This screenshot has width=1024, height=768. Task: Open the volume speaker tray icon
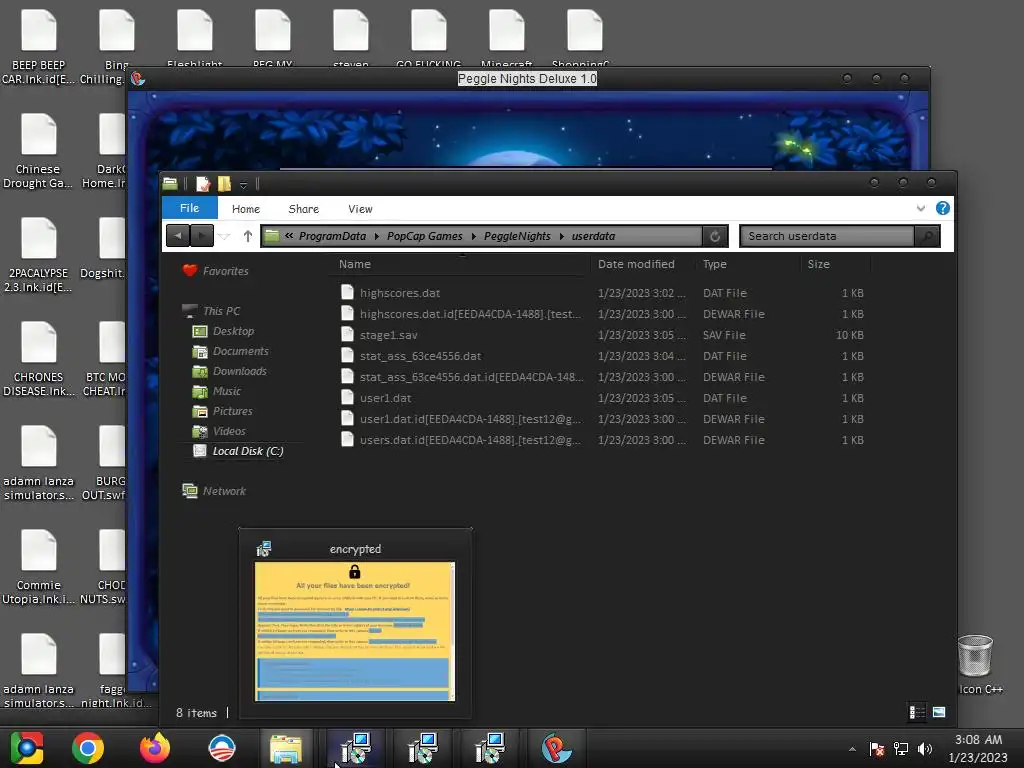(x=925, y=749)
